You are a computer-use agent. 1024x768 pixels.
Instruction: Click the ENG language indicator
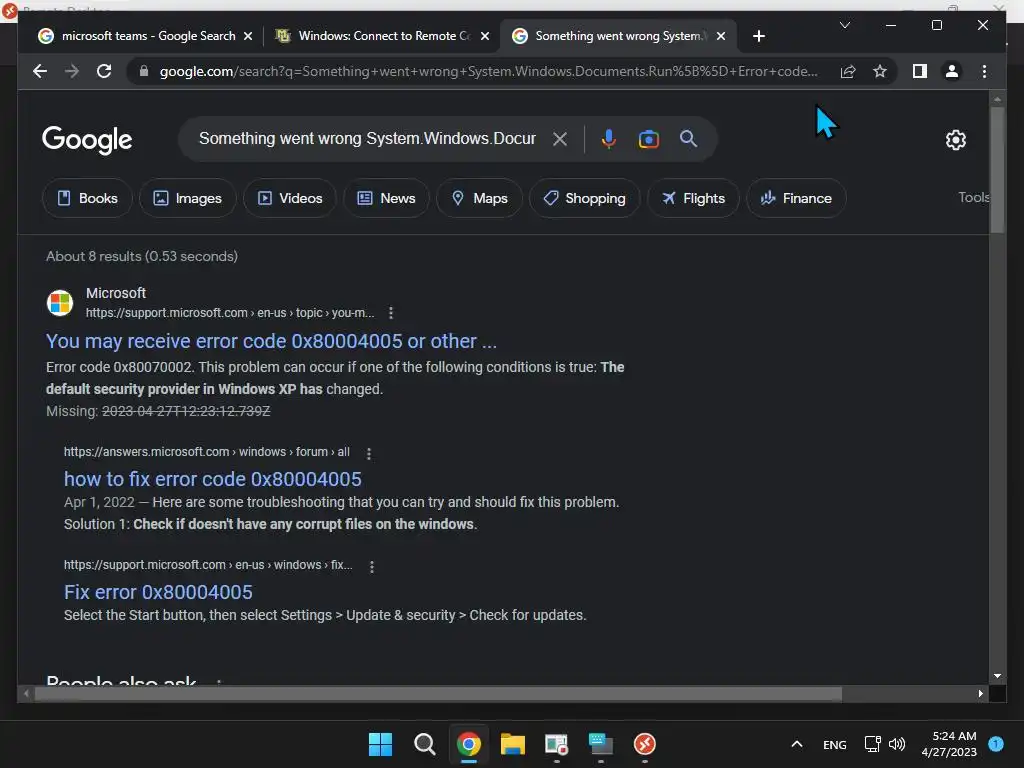tap(835, 744)
